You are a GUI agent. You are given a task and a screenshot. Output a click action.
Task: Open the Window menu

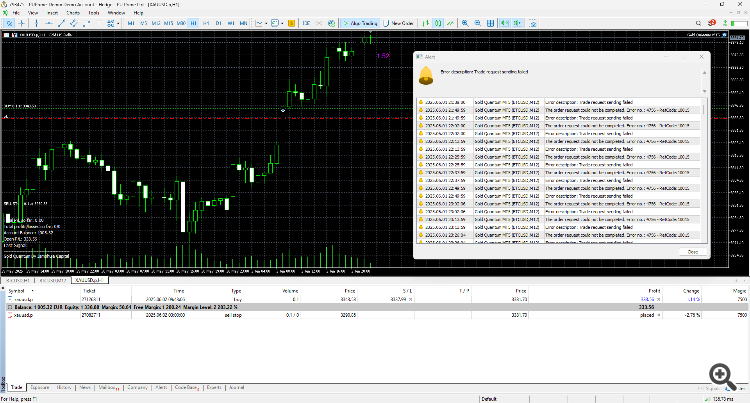coord(116,13)
